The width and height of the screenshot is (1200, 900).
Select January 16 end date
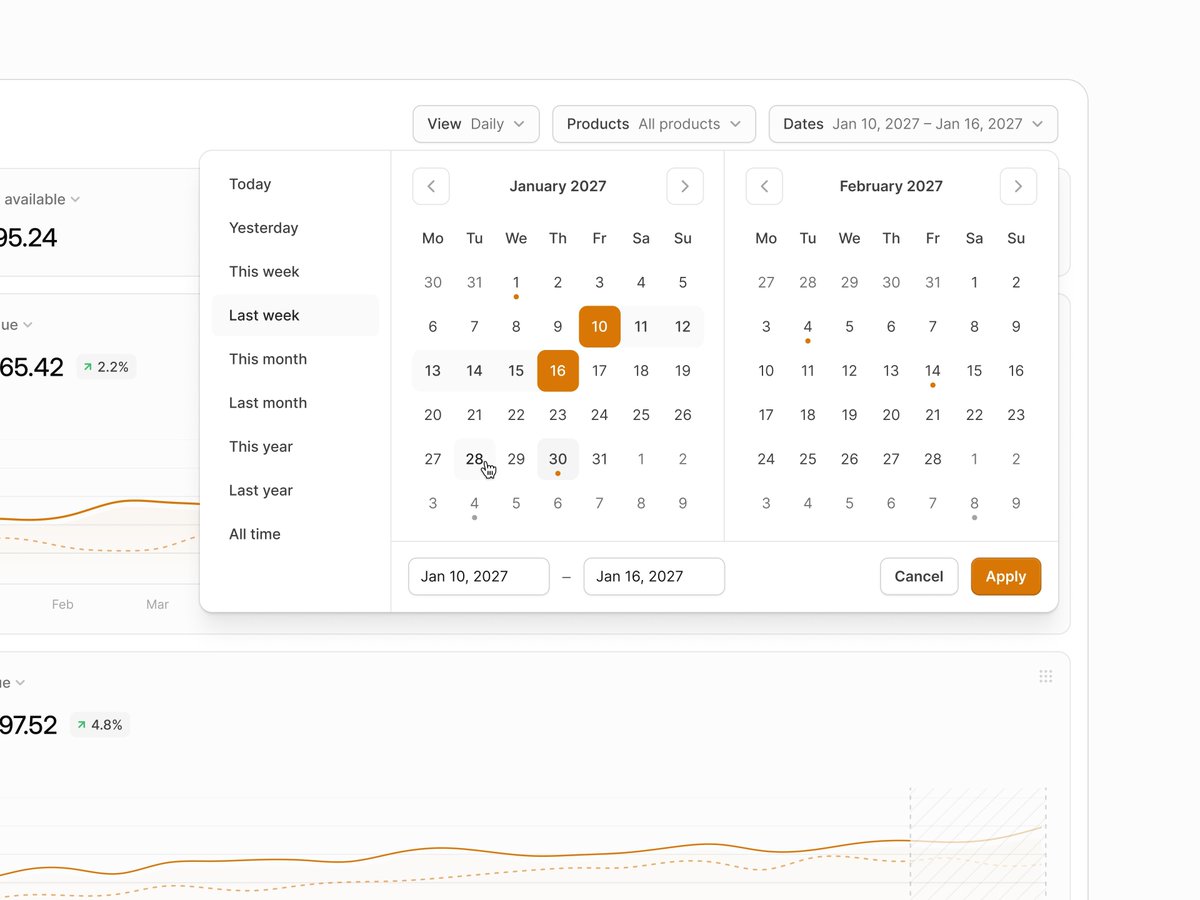(x=558, y=371)
